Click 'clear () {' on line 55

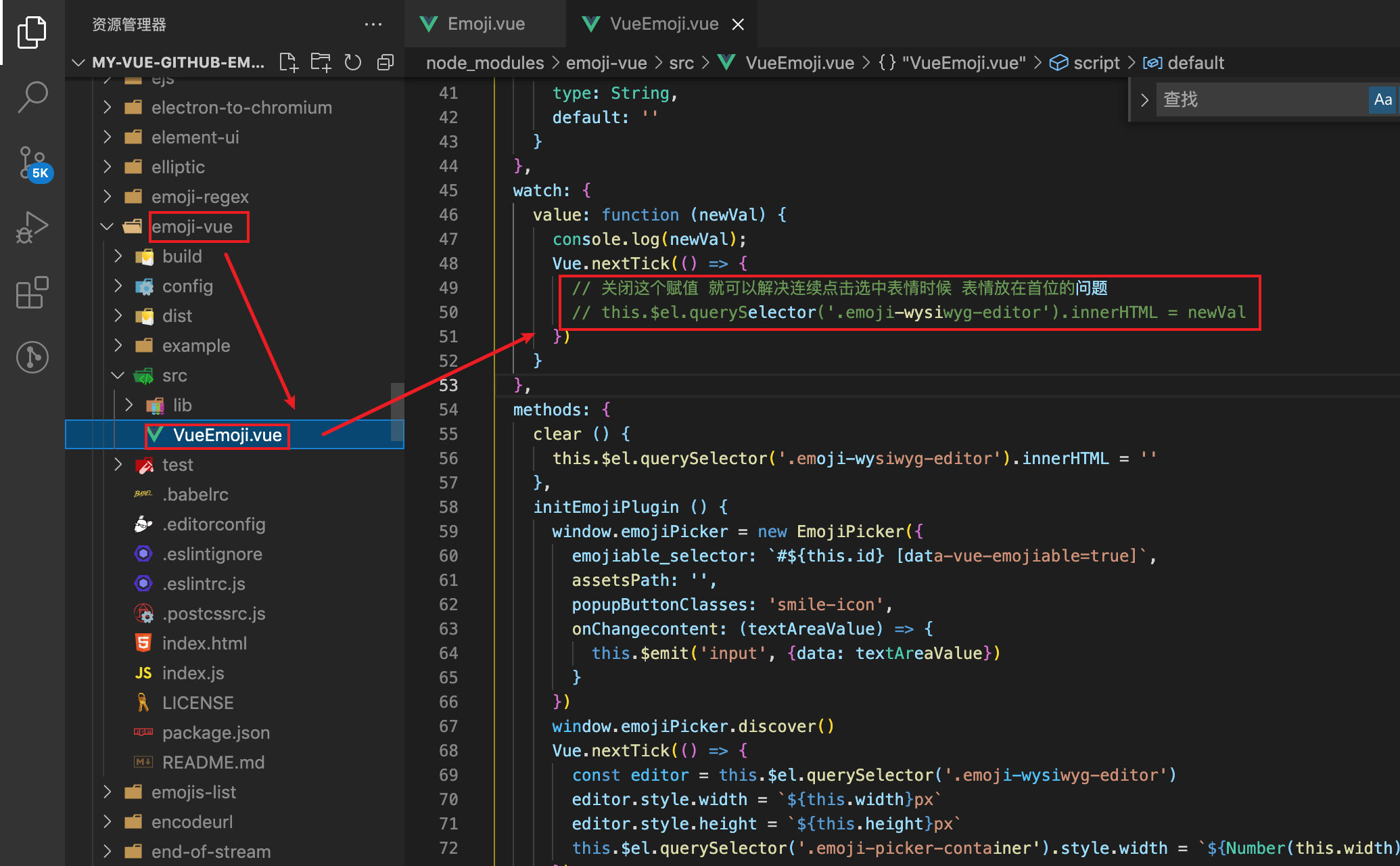coord(582,434)
